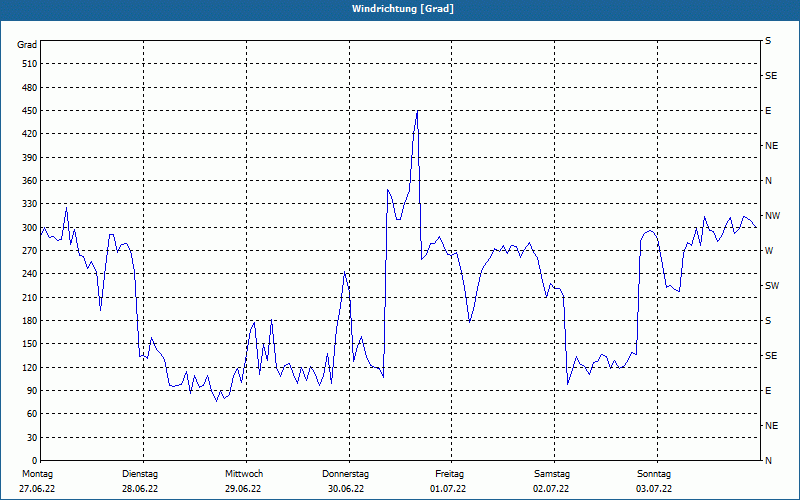Click the y-axis value "210"
The image size is (800, 500).
[30, 297]
